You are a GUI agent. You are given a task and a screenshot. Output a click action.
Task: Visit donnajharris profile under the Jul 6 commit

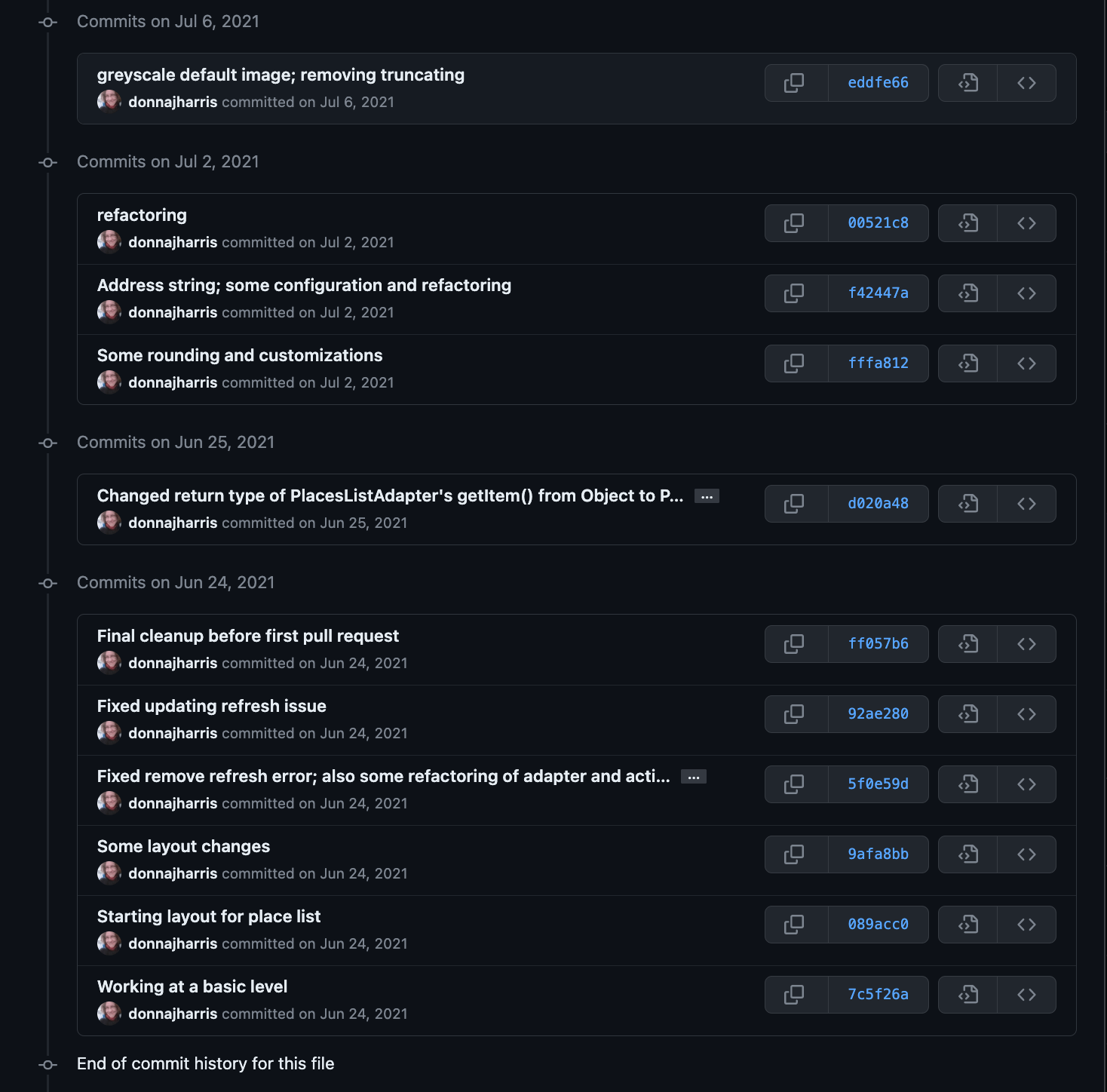[173, 102]
